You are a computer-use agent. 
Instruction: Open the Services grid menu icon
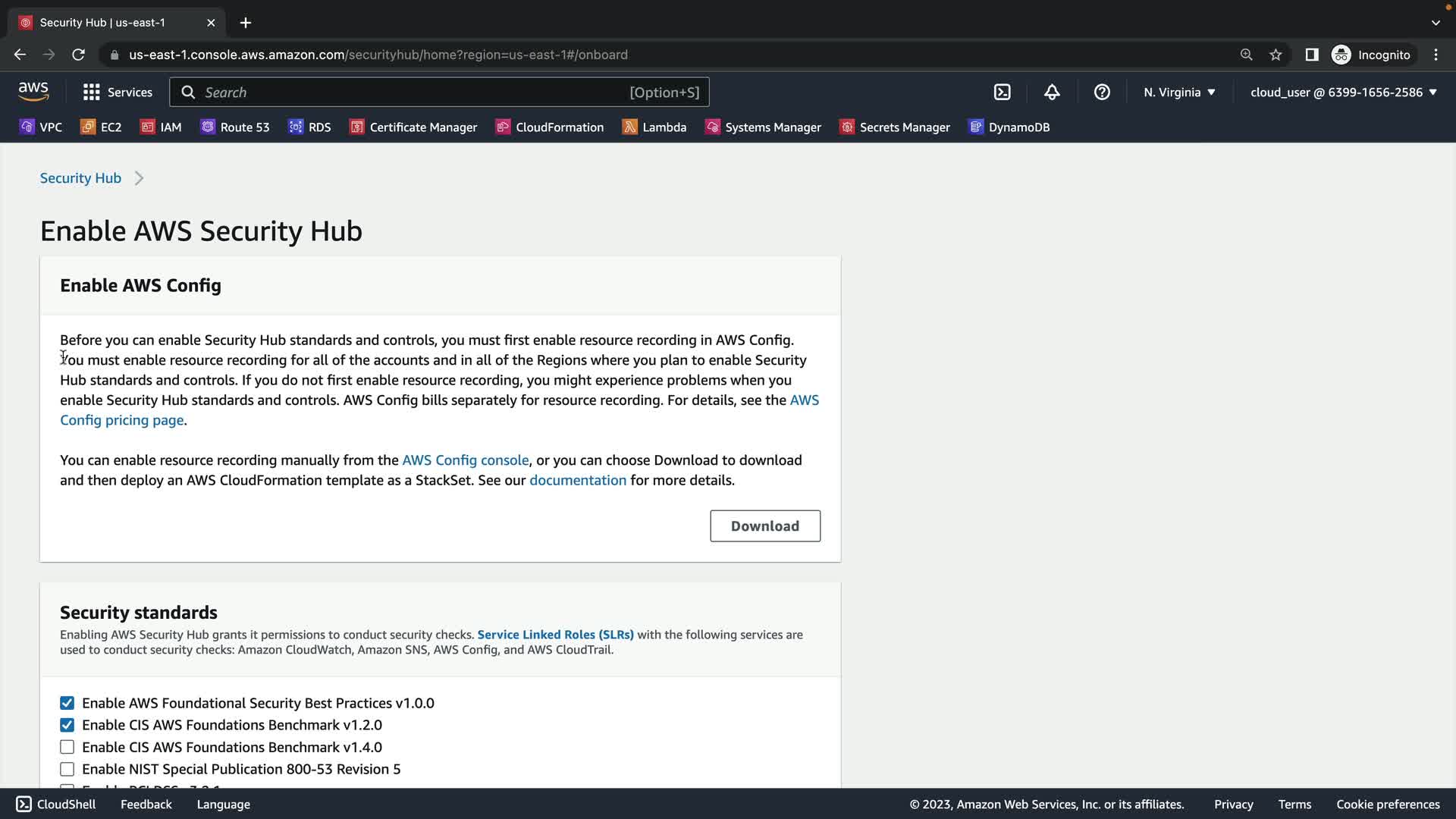(92, 92)
